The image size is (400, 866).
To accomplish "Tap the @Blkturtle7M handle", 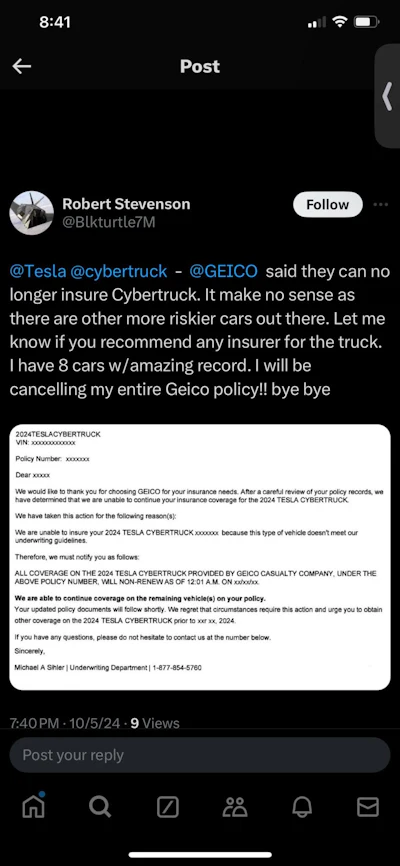I will point(108,224).
